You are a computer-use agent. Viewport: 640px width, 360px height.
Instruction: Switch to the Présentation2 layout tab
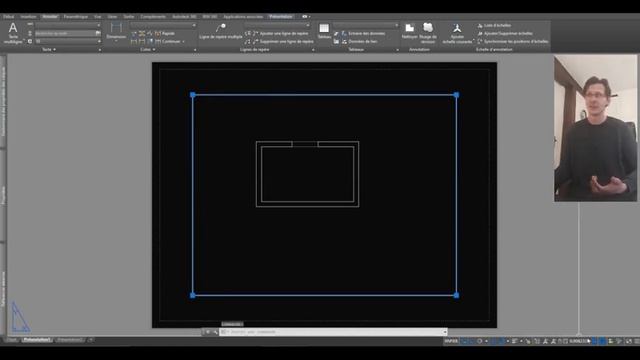point(70,340)
